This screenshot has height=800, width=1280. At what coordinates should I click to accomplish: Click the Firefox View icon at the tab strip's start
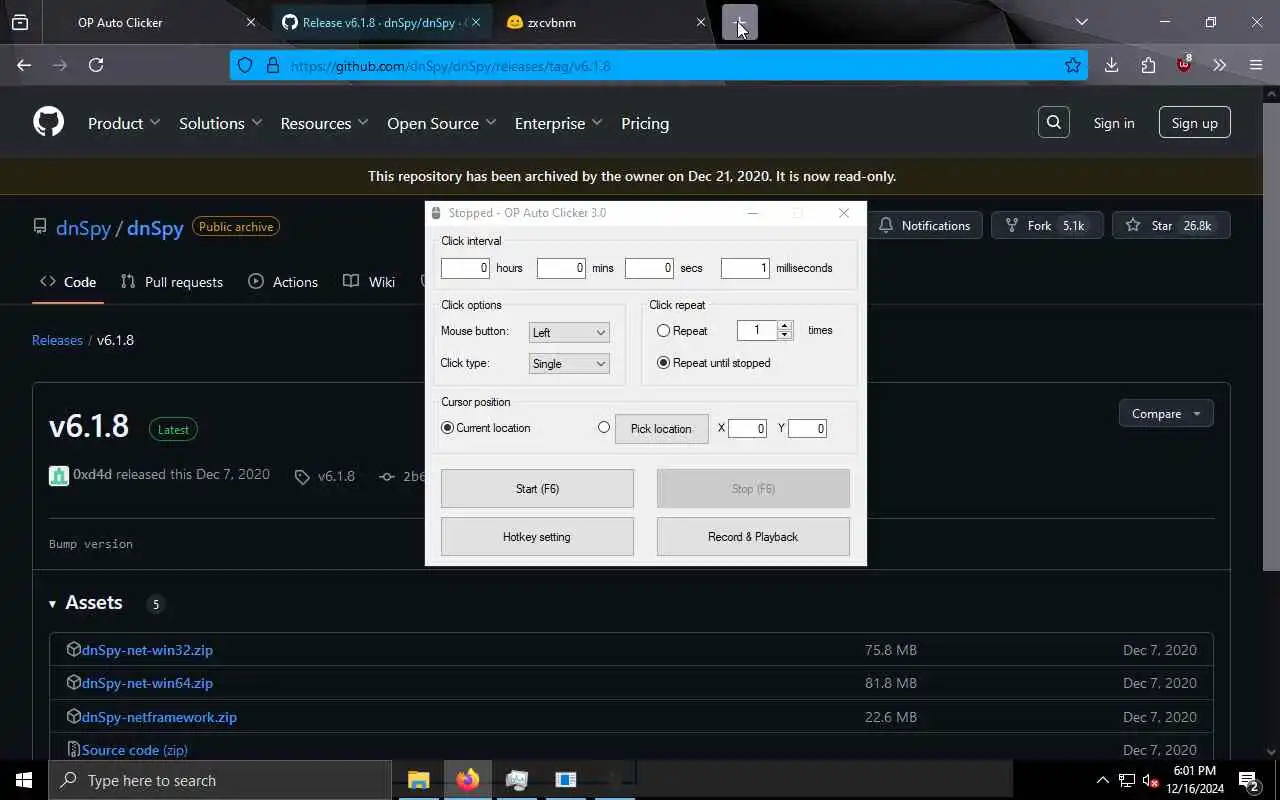coord(20,22)
